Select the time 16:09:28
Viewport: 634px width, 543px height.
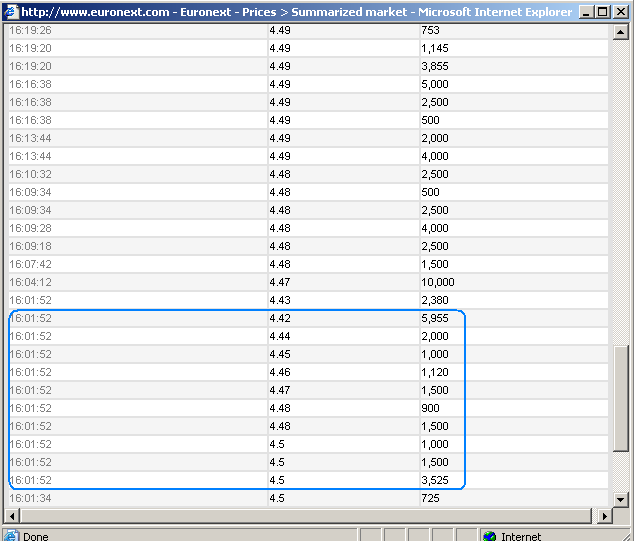tap(30, 228)
